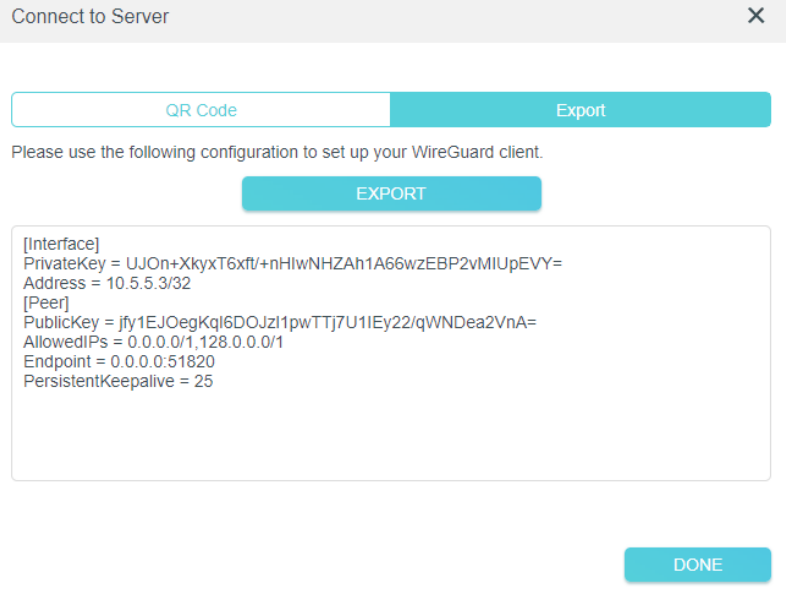The height and width of the screenshot is (592, 786).
Task: Click the Address = 10.5.5.3/32 line
Action: (x=107, y=283)
